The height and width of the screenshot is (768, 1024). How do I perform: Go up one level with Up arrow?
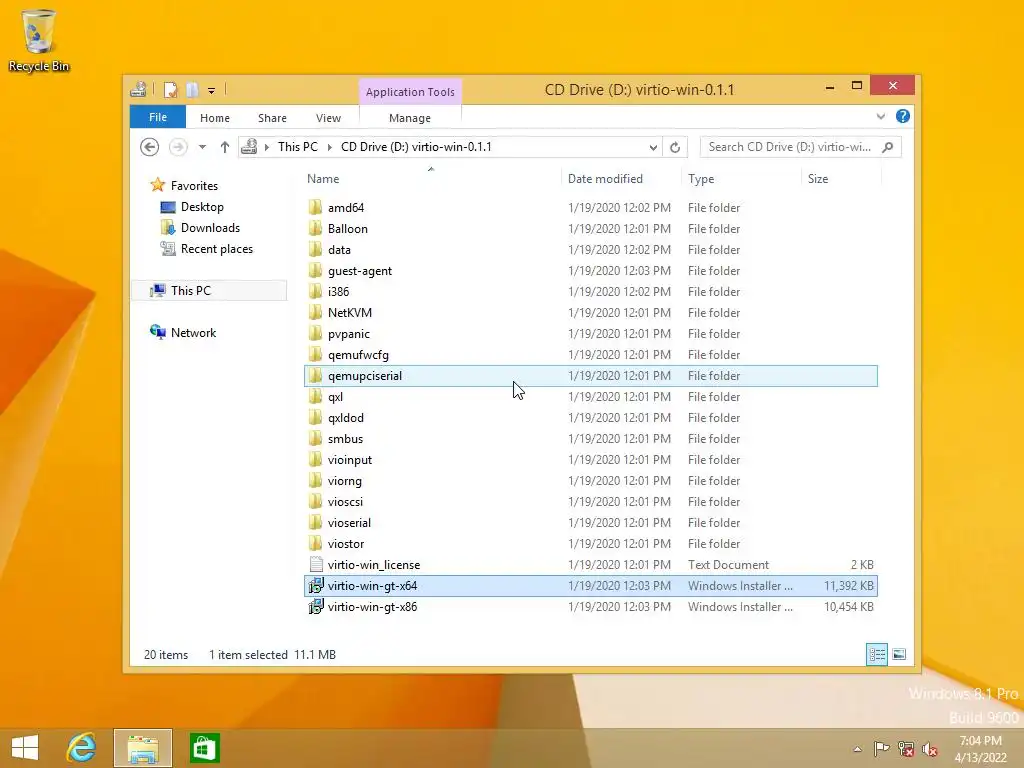point(225,147)
